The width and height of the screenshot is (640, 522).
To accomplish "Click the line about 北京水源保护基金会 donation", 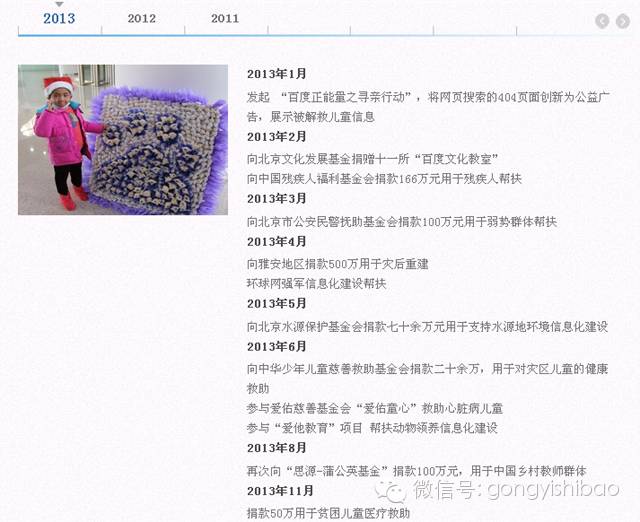I will point(427,327).
